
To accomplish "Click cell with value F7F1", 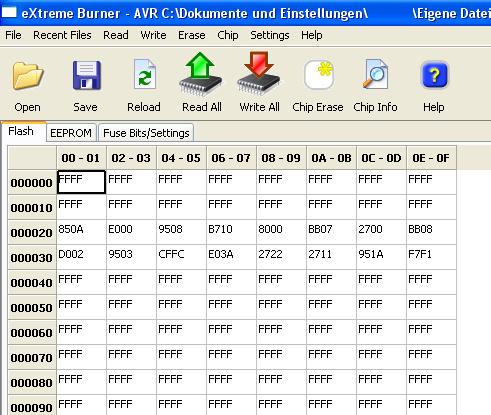I will [431, 257].
